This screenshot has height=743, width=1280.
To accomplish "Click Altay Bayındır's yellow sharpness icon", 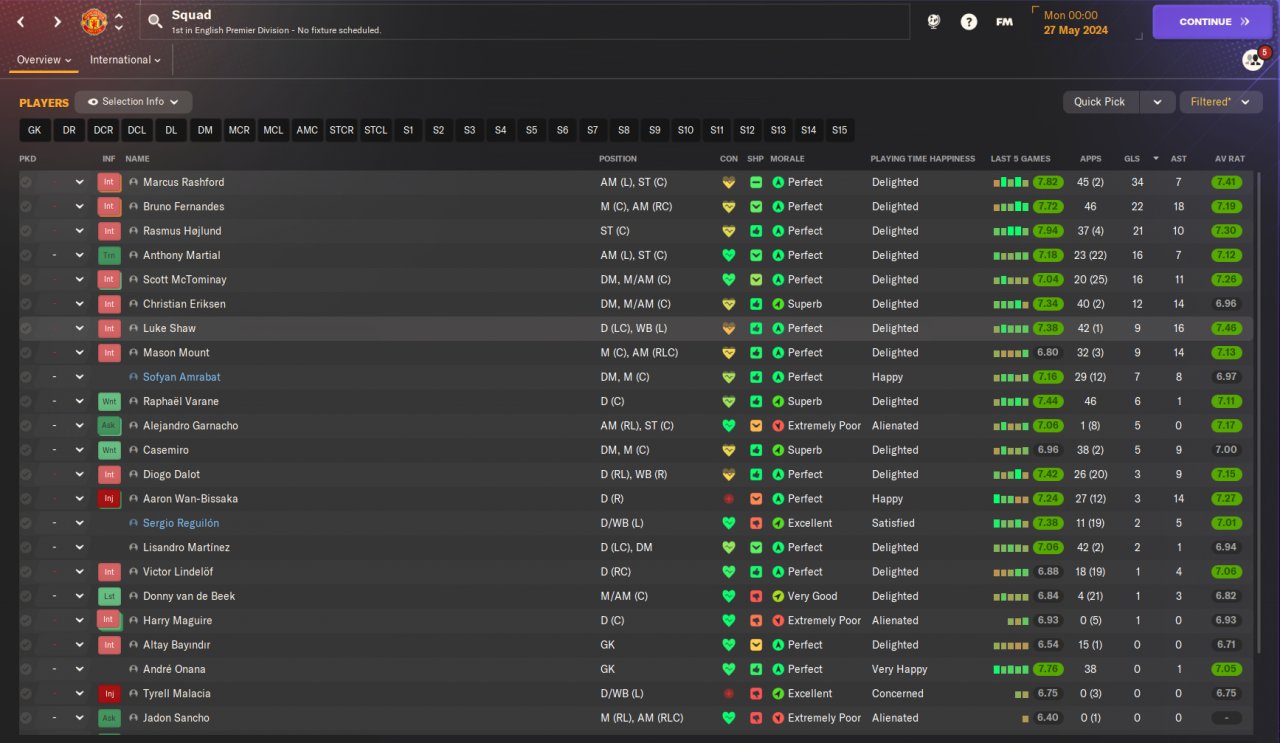I will point(756,645).
